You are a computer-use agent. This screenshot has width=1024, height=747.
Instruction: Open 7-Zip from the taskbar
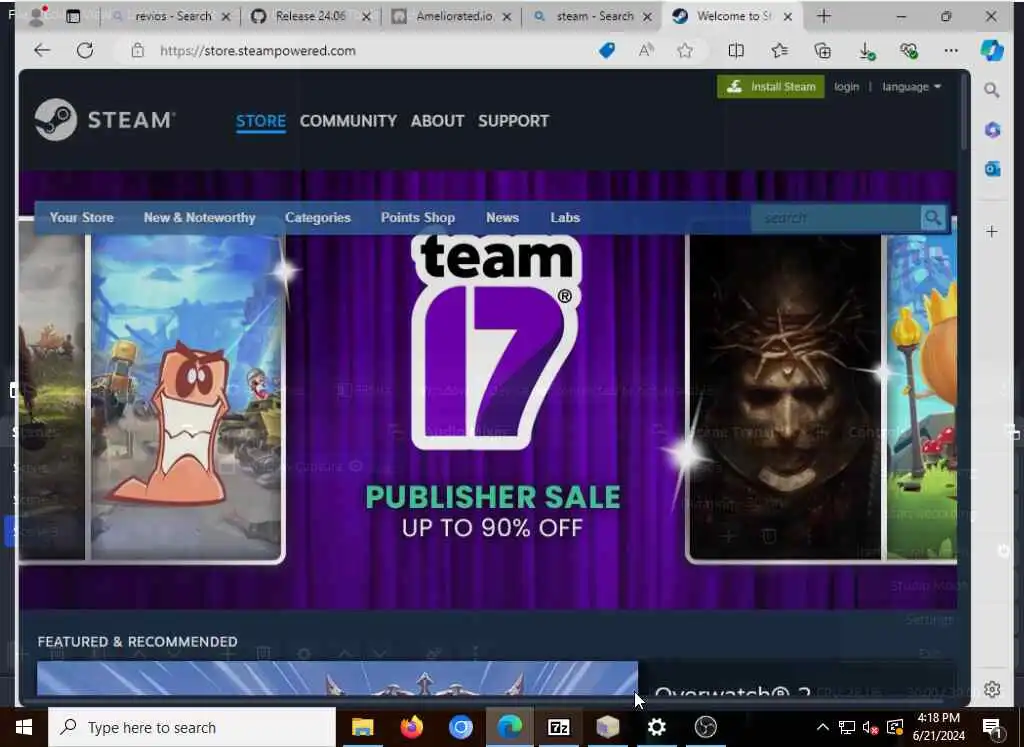point(558,727)
